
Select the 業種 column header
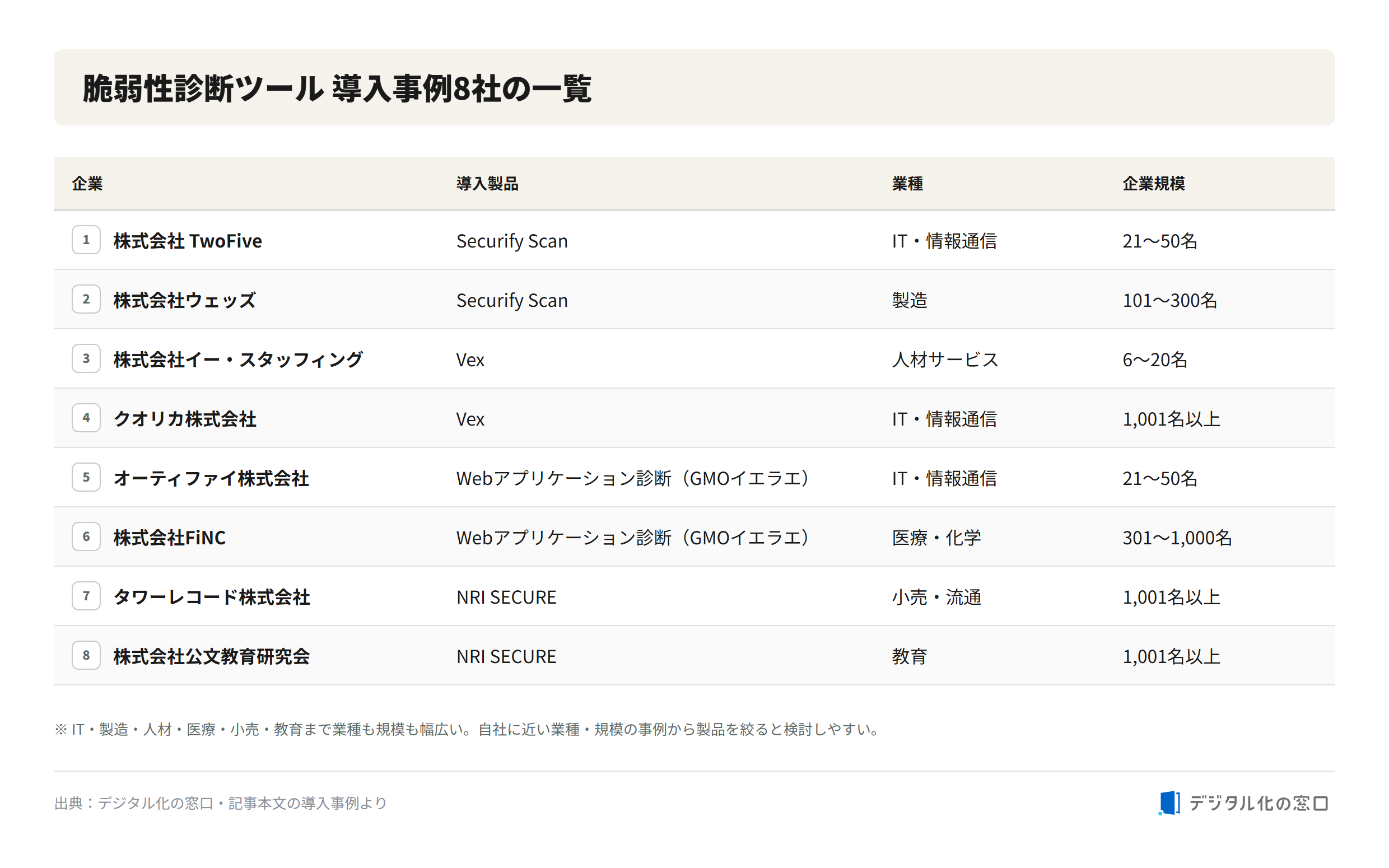(907, 184)
